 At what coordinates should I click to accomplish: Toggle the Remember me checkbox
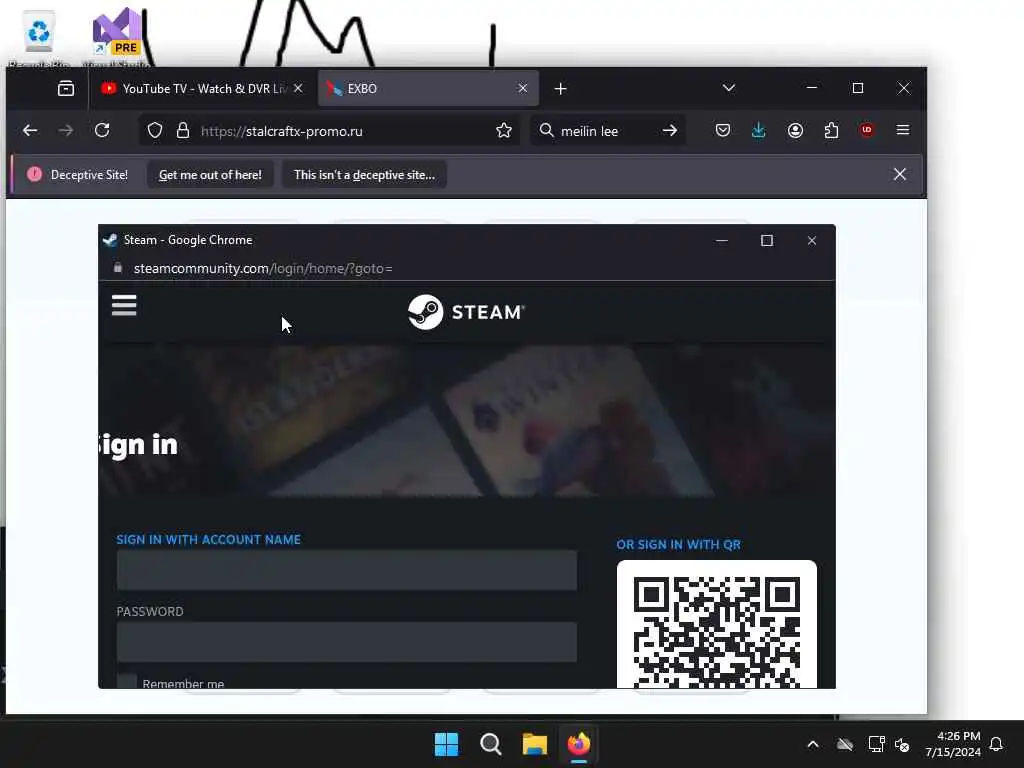tap(127, 681)
